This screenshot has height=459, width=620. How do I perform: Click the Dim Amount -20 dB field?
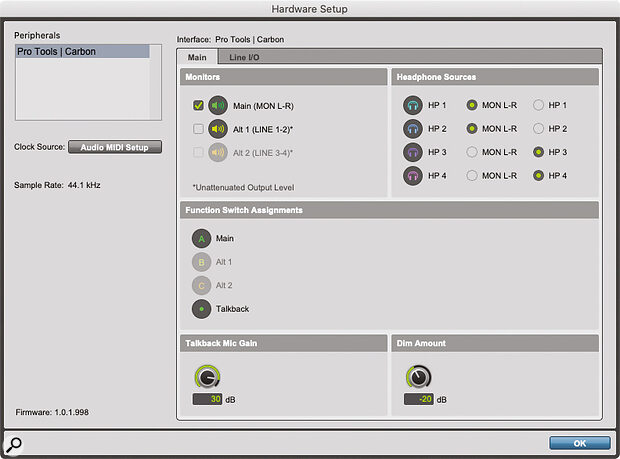(x=419, y=399)
